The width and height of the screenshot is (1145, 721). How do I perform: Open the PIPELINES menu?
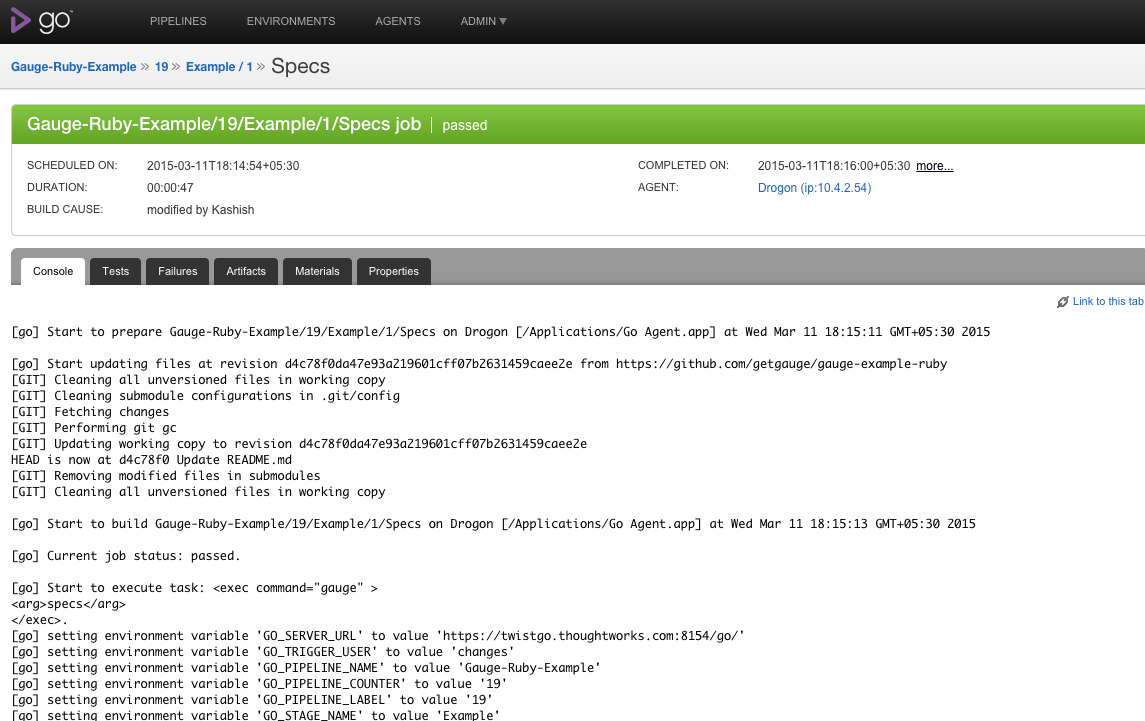(x=178, y=21)
